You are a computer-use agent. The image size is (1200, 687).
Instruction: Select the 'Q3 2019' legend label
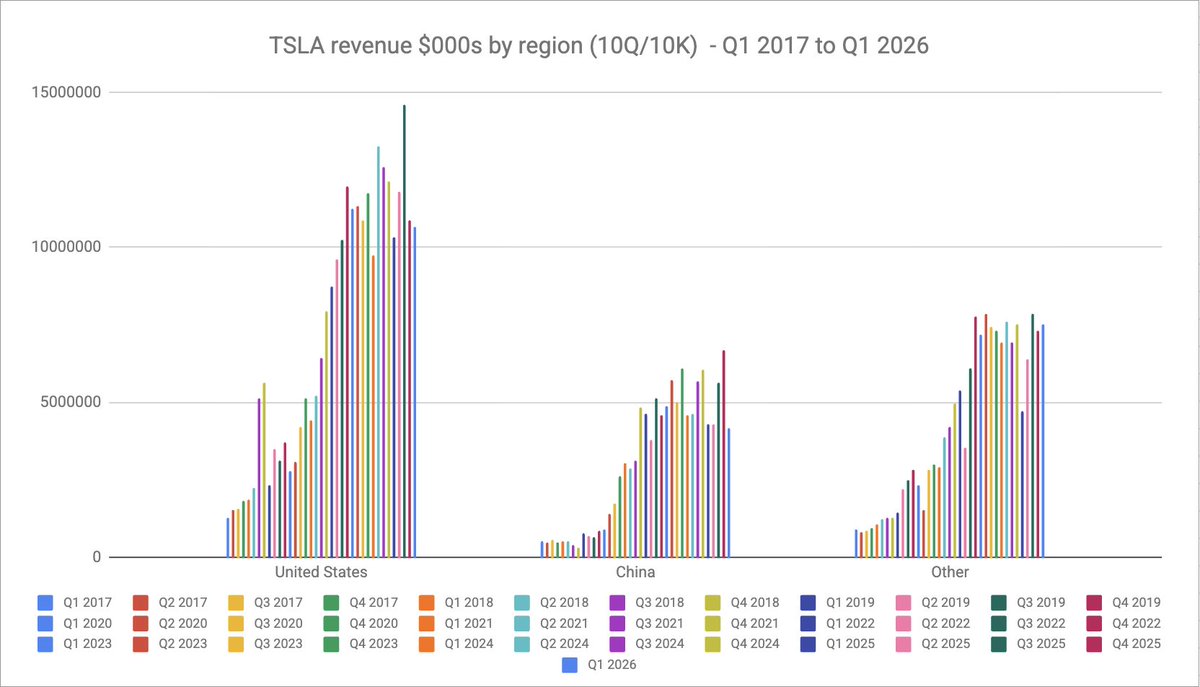1042,603
